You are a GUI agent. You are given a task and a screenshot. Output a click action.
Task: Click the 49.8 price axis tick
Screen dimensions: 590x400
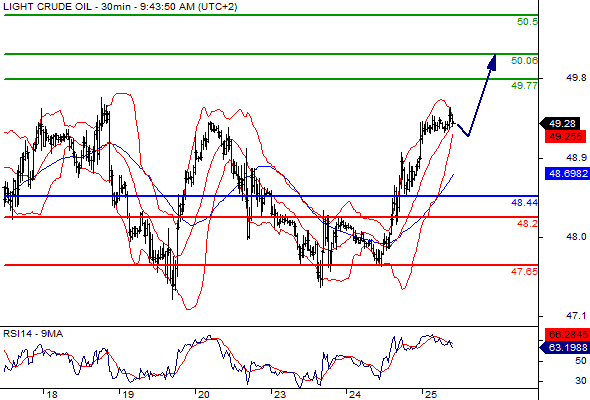(x=576, y=78)
